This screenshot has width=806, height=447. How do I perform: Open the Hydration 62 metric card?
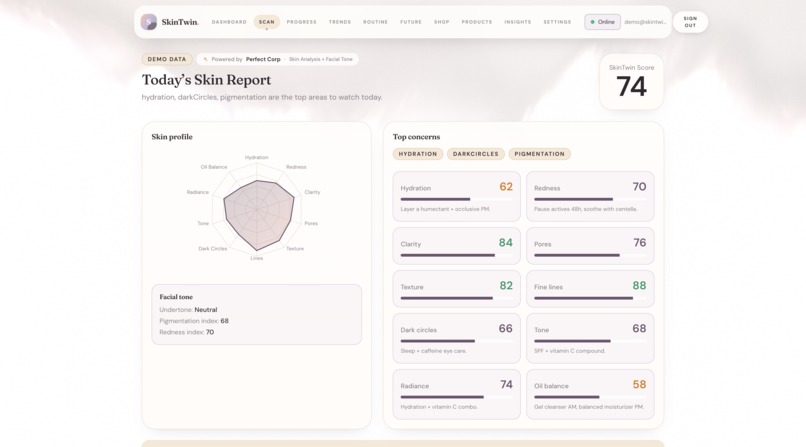click(456, 196)
